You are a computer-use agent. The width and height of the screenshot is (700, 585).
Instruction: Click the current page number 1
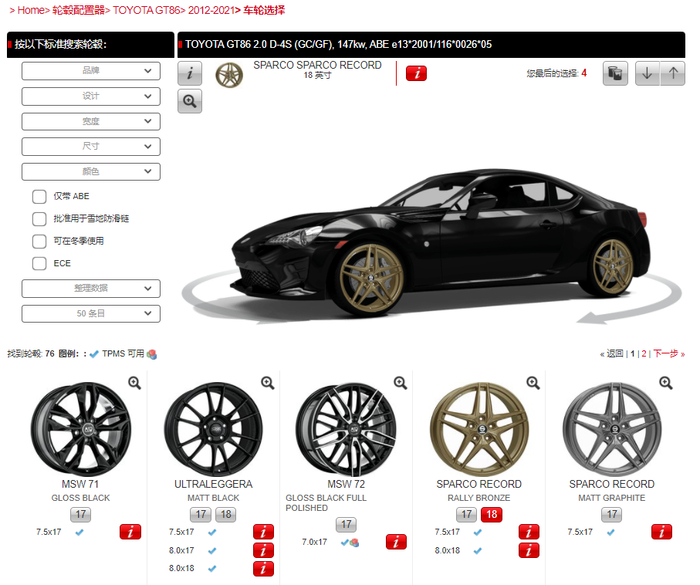click(633, 354)
